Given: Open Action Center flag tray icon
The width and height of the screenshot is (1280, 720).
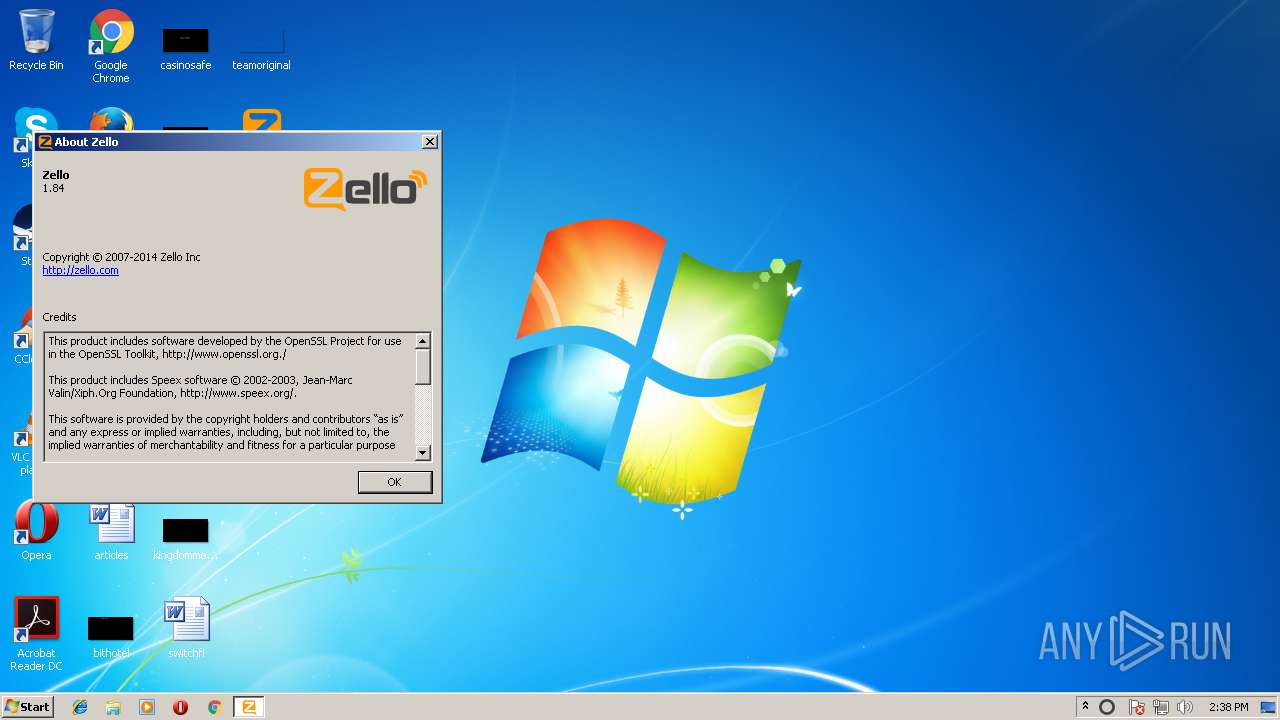Looking at the screenshot, I should click(x=1137, y=707).
